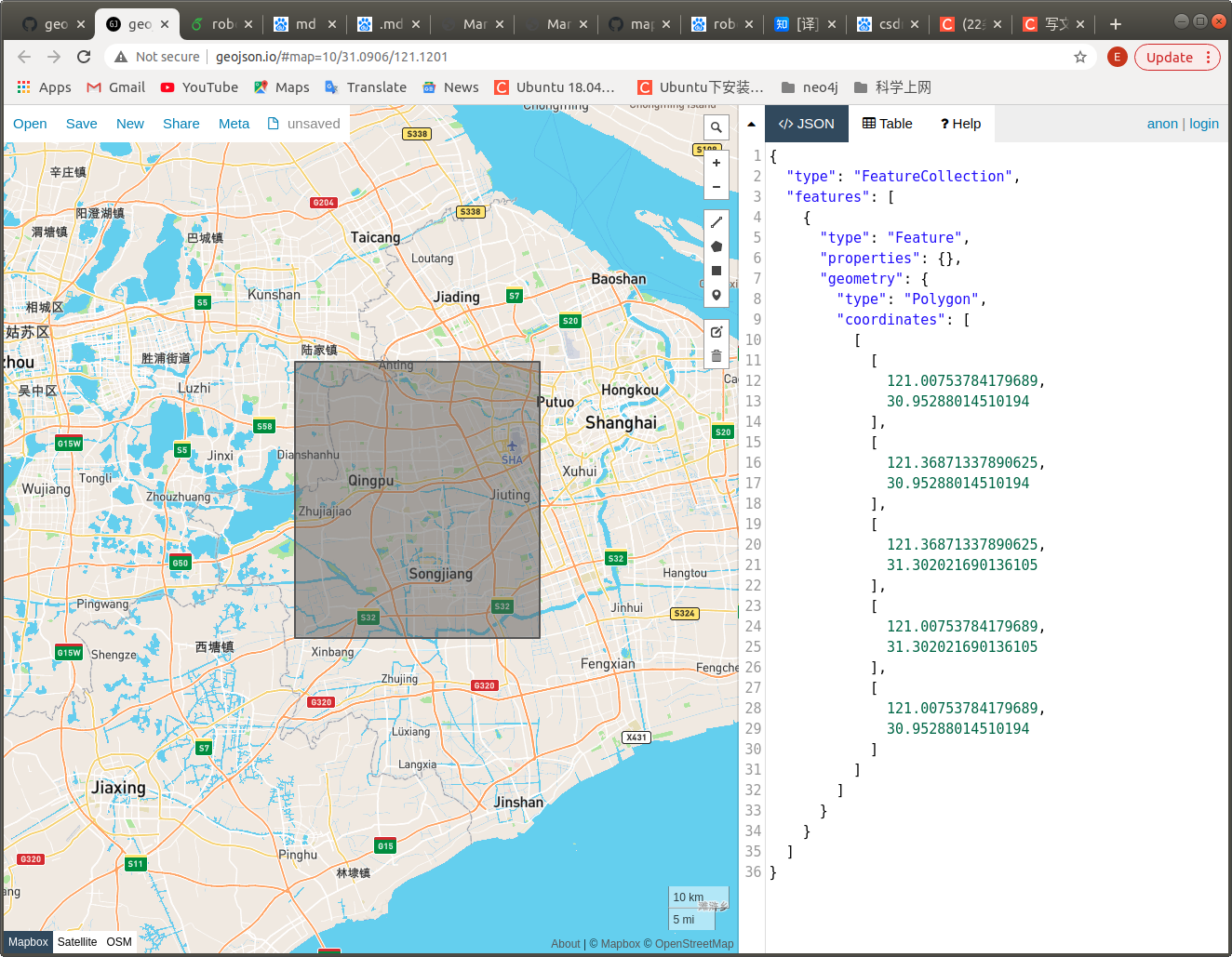Expand the Share dropdown menu
This screenshot has height=957, width=1232.
(181, 124)
